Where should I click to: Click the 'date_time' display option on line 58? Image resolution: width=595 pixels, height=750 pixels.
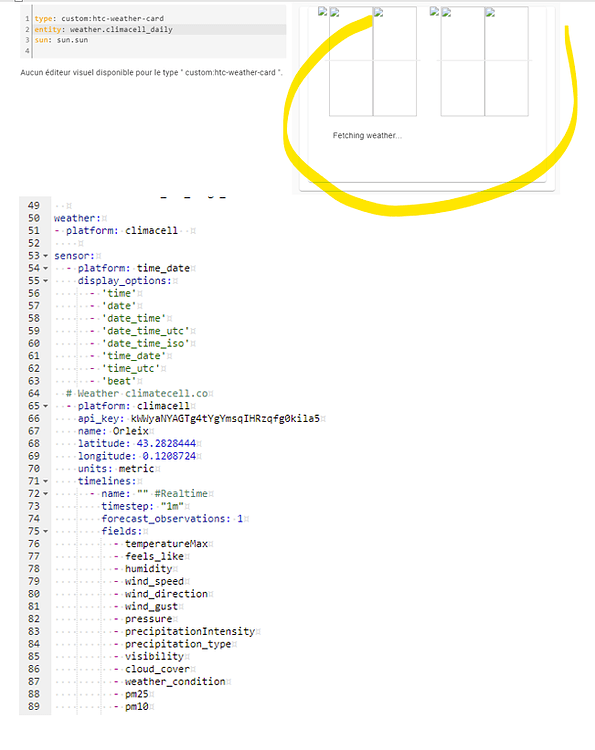tap(134, 318)
